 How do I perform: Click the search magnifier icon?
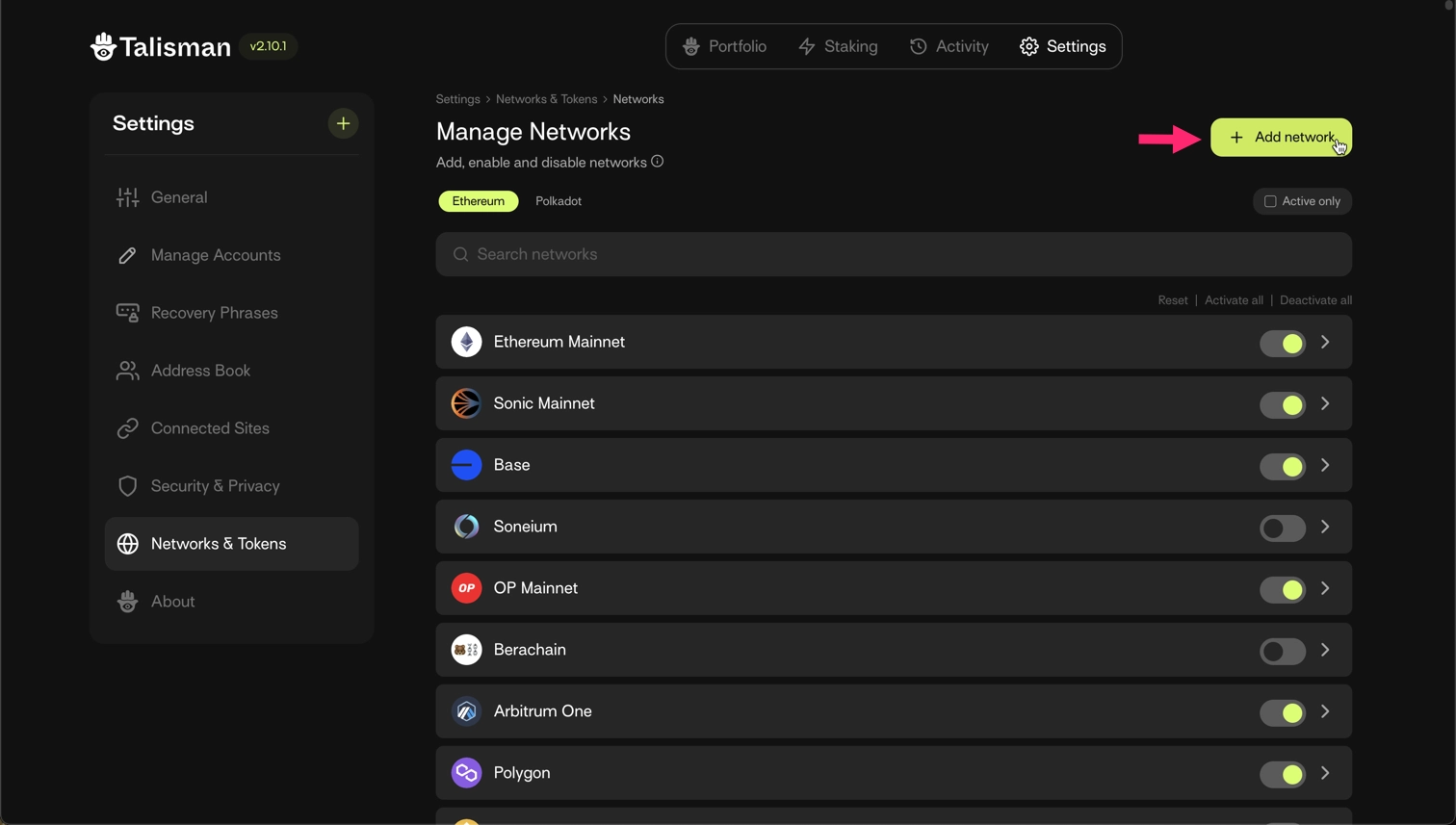(x=460, y=254)
